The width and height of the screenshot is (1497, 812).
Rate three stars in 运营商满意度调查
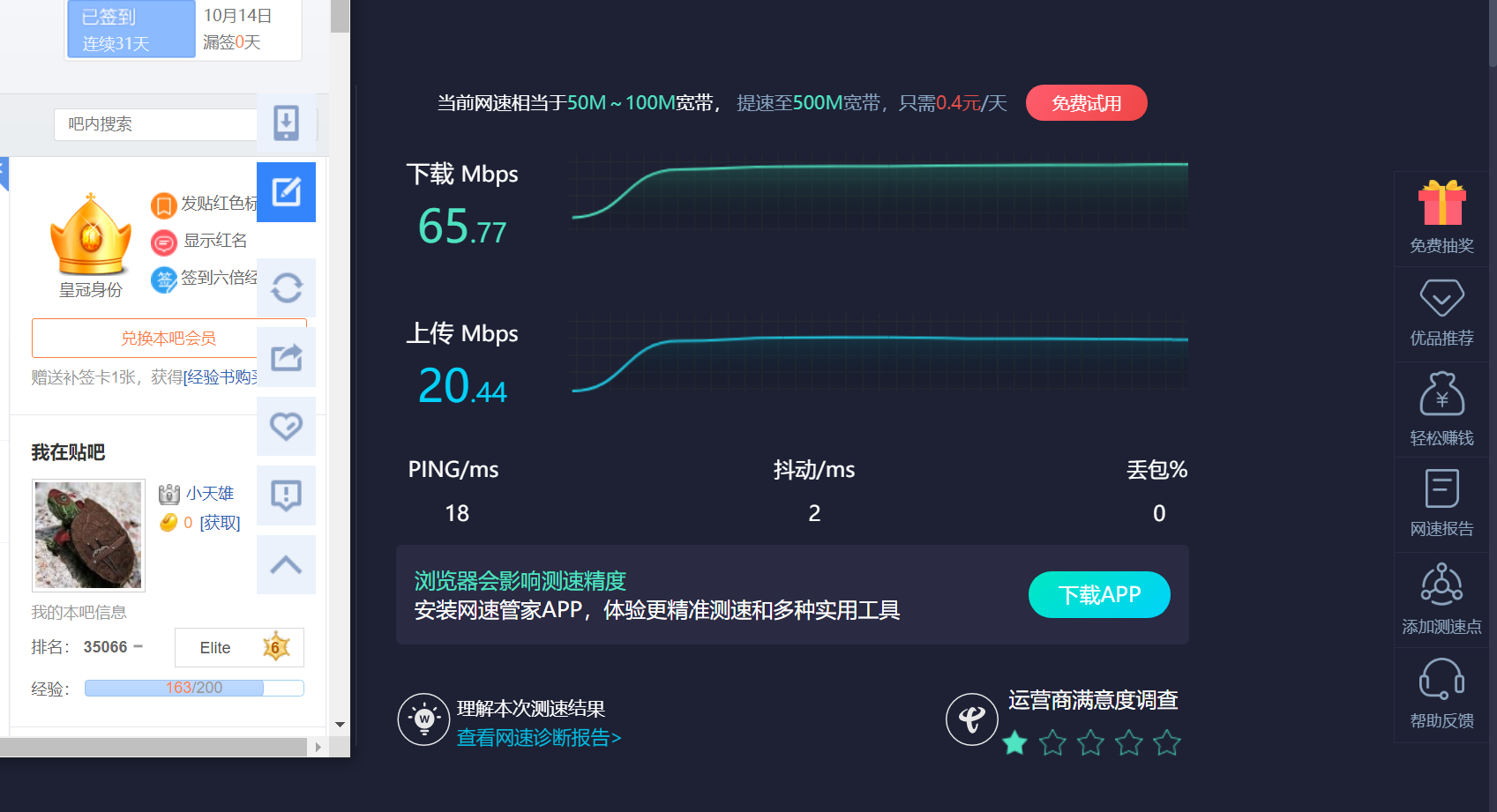[1090, 743]
